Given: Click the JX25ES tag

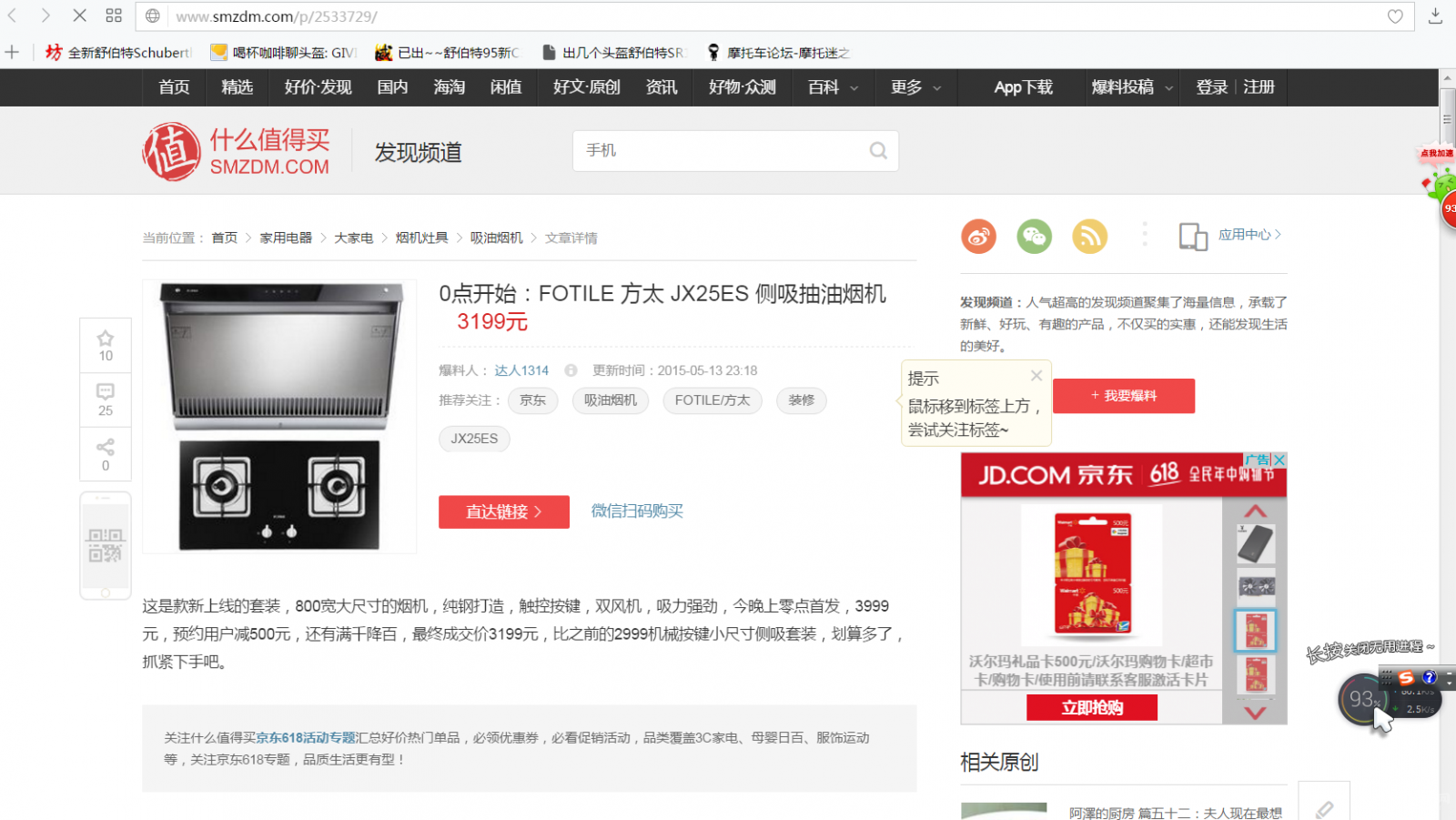Looking at the screenshot, I should tap(474, 439).
